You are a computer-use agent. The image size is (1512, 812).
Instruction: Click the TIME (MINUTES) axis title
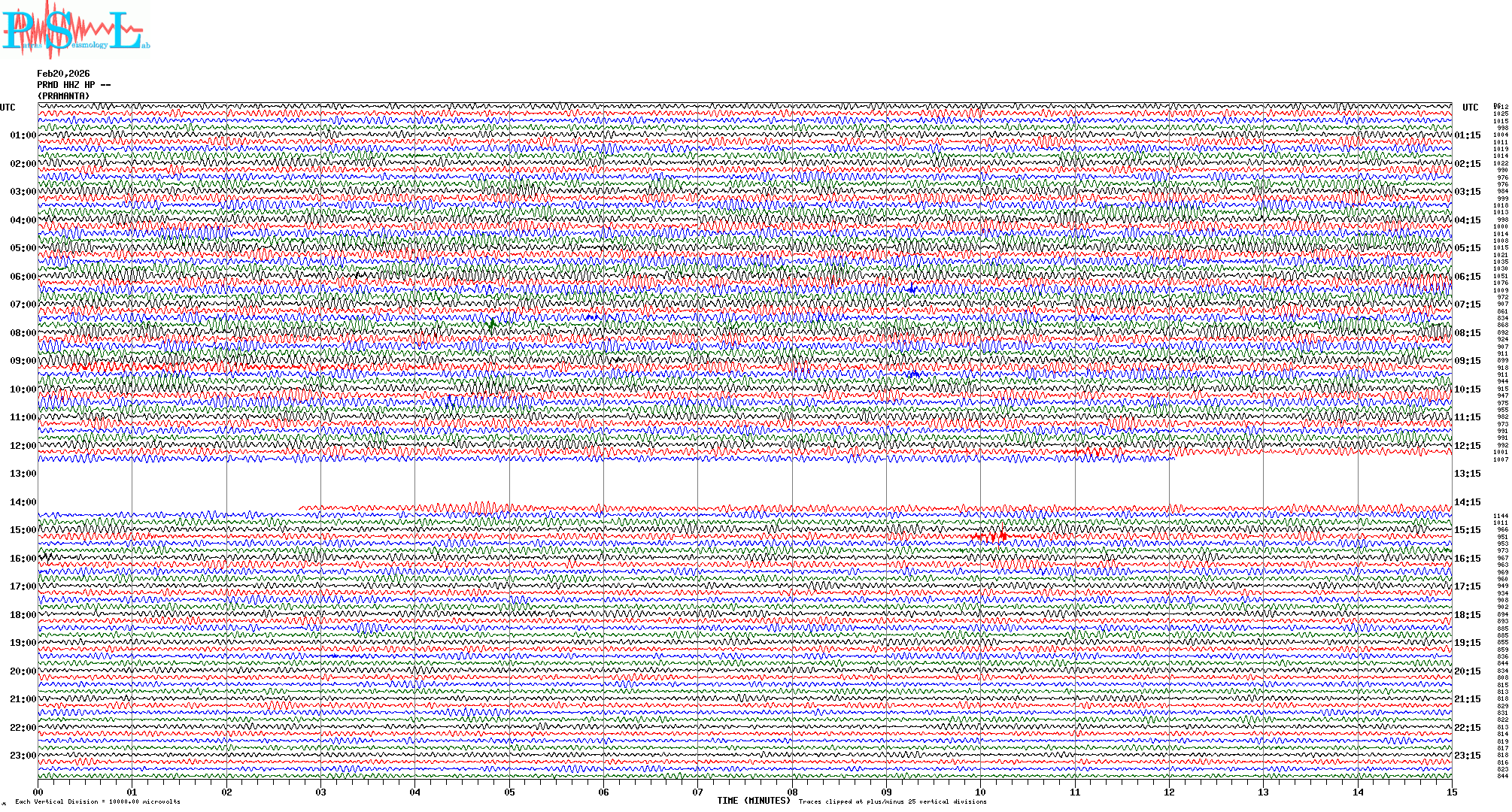(x=753, y=801)
